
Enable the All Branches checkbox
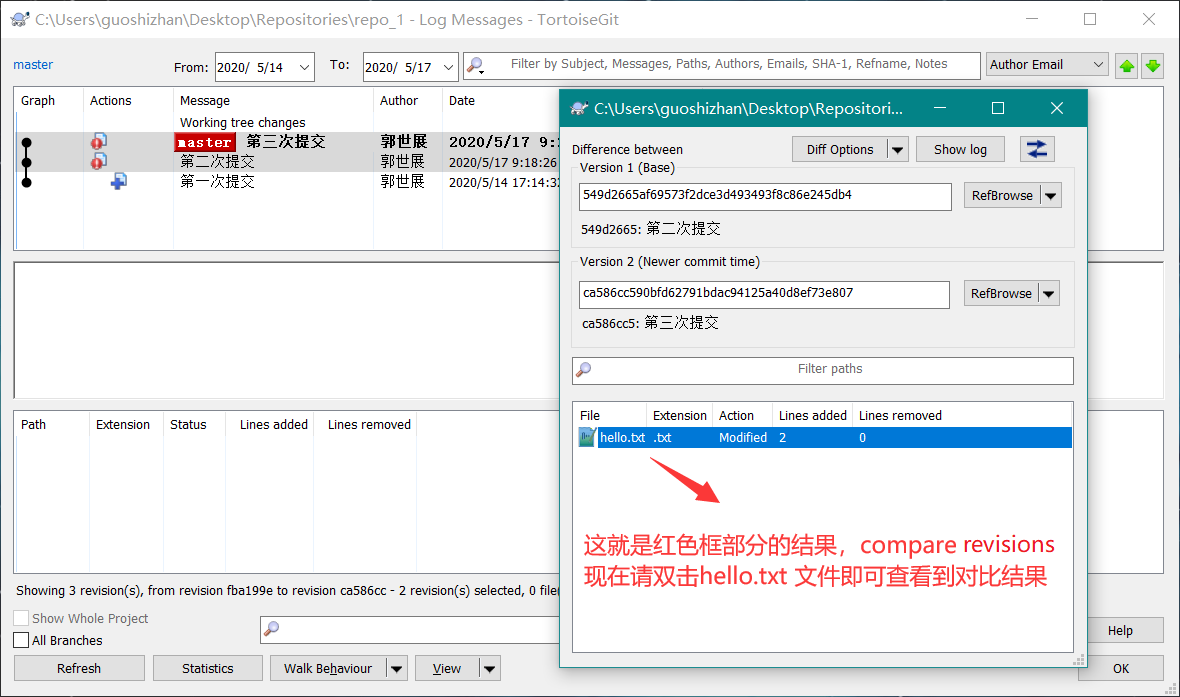[21, 640]
